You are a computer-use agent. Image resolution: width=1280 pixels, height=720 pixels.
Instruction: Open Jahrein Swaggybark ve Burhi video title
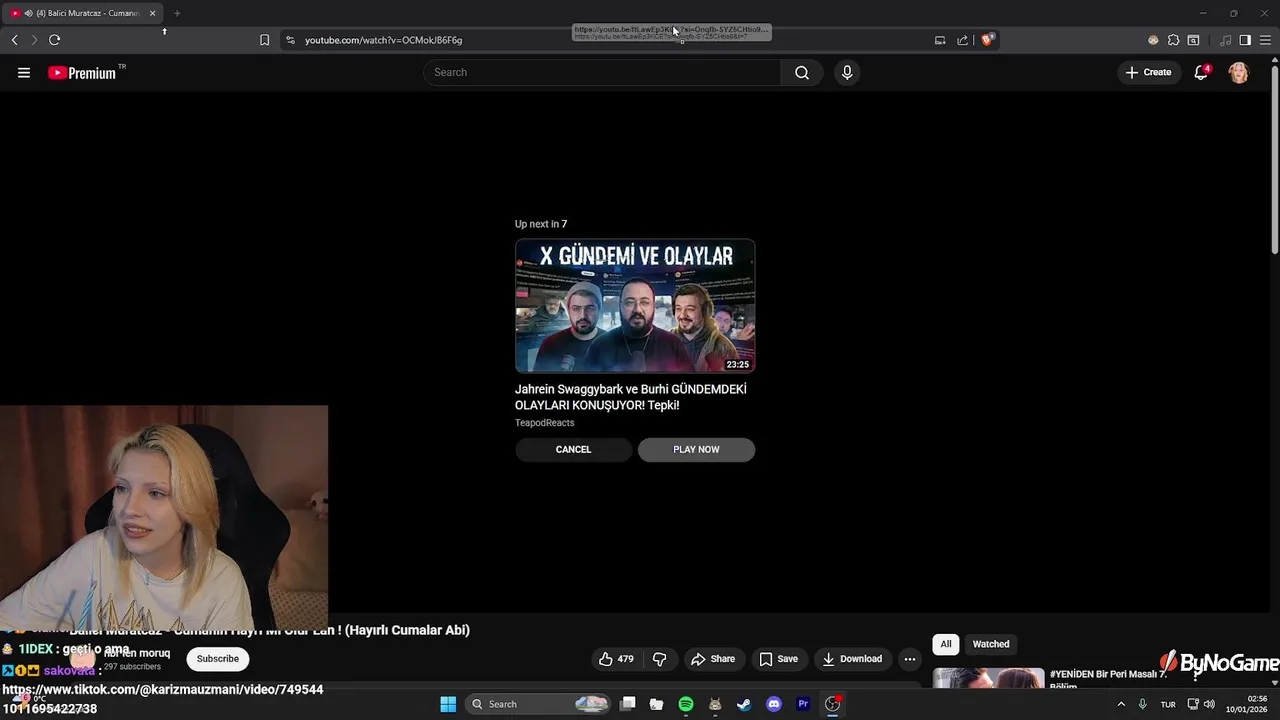(x=631, y=397)
